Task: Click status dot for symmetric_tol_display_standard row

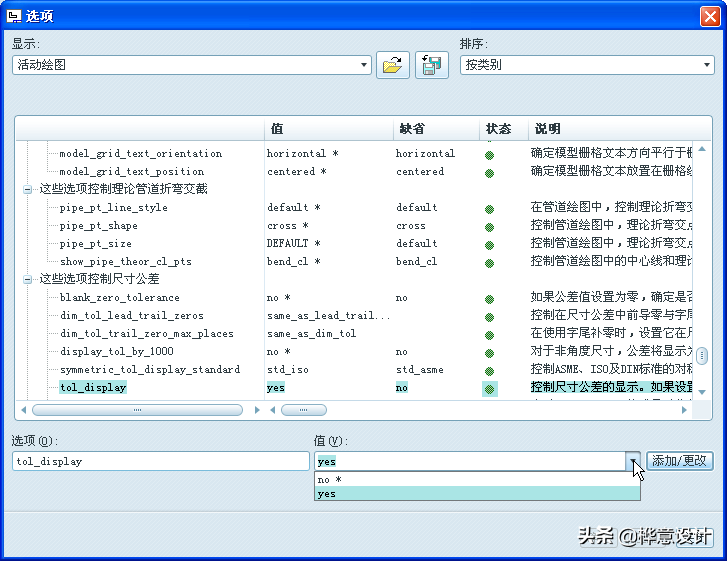Action: click(x=489, y=371)
